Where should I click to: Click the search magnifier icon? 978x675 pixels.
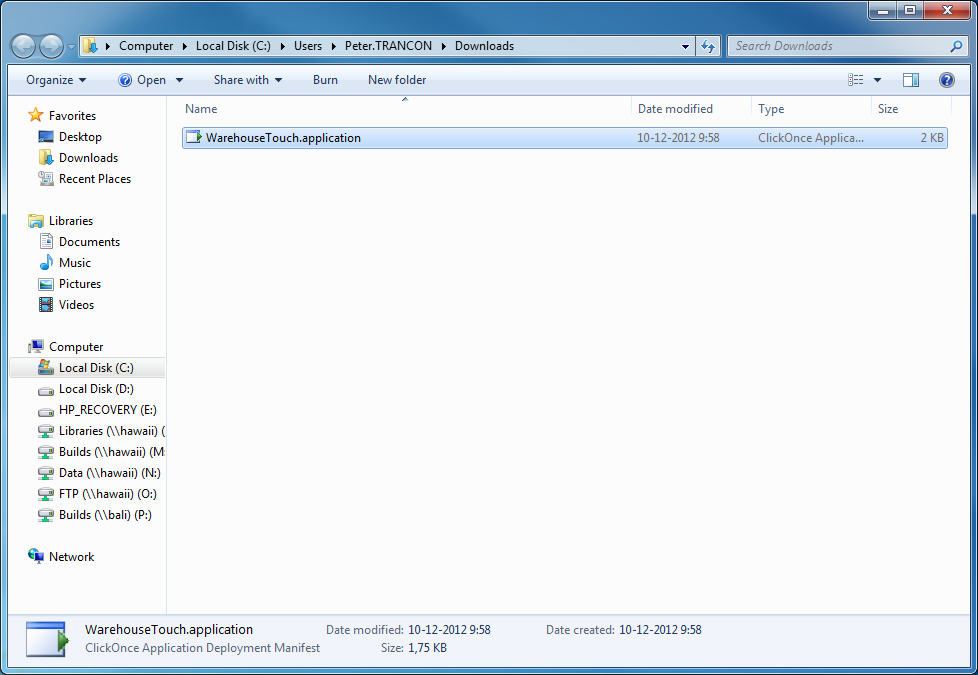tap(956, 46)
